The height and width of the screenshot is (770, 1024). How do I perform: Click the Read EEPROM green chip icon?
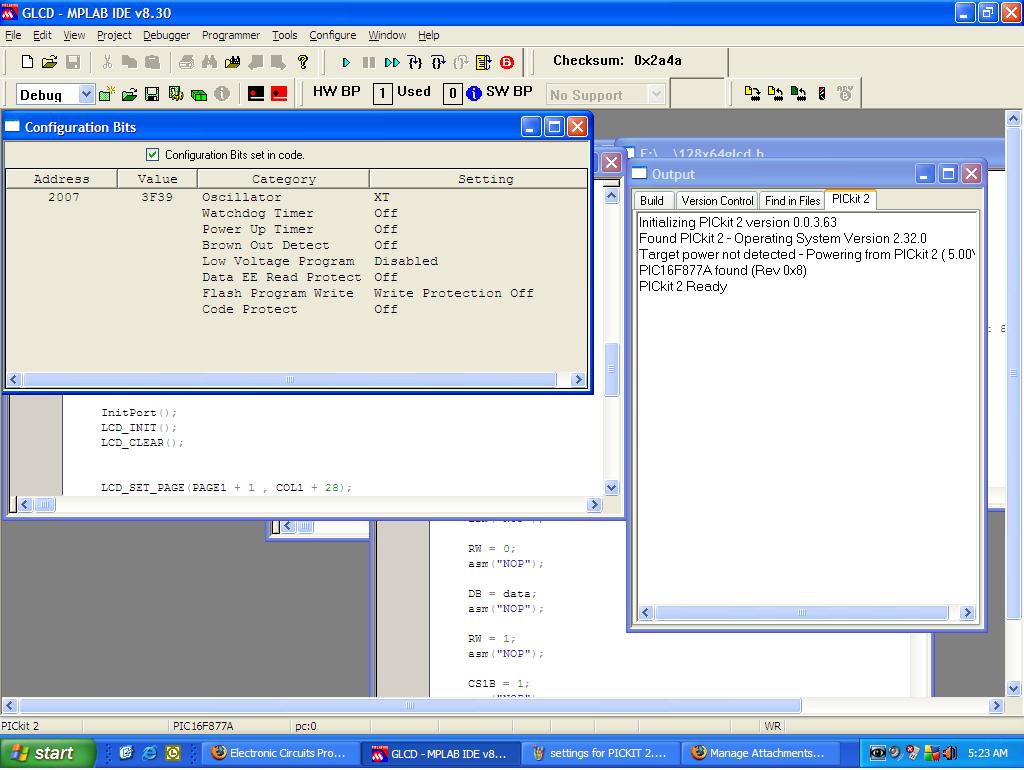(x=798, y=93)
